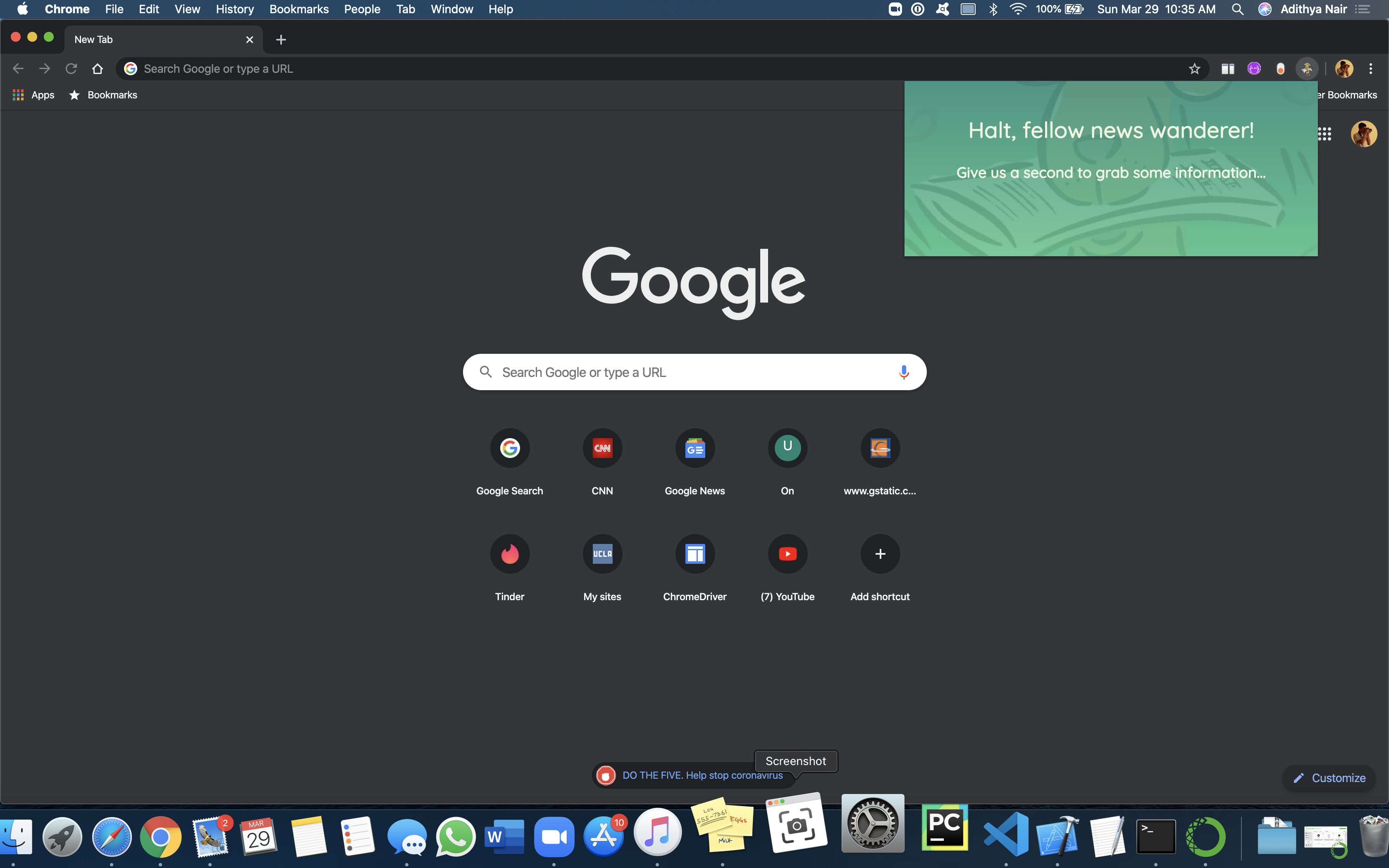This screenshot has width=1389, height=868.
Task: Open the Bookmarks menu in menu bar
Action: click(298, 9)
